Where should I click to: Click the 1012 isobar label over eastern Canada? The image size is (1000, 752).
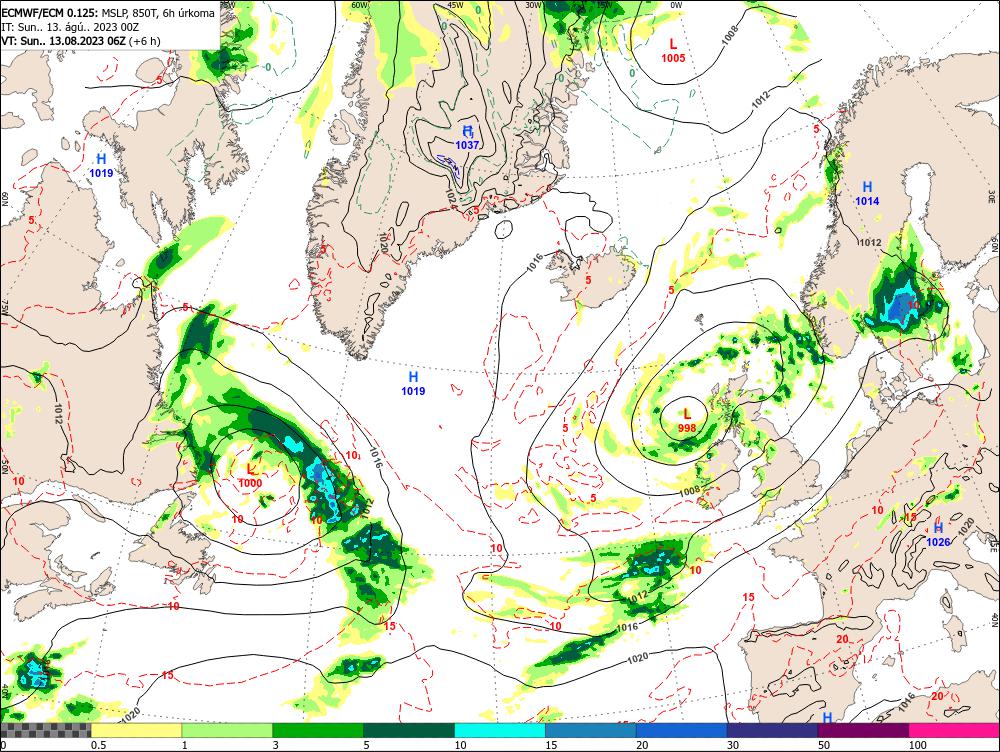[x=58, y=414]
